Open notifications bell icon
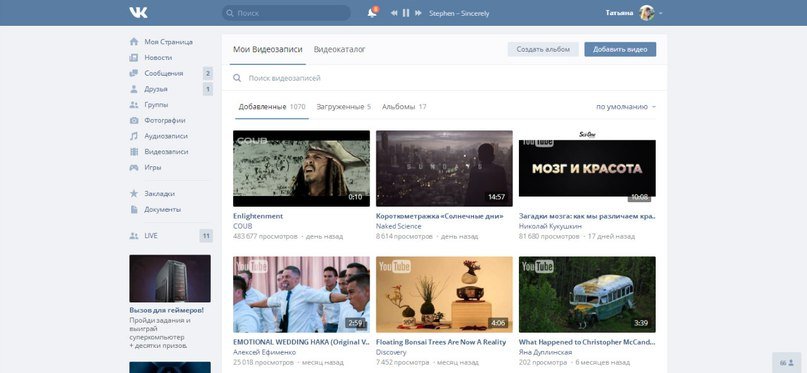This screenshot has height=373, width=807. tap(372, 13)
